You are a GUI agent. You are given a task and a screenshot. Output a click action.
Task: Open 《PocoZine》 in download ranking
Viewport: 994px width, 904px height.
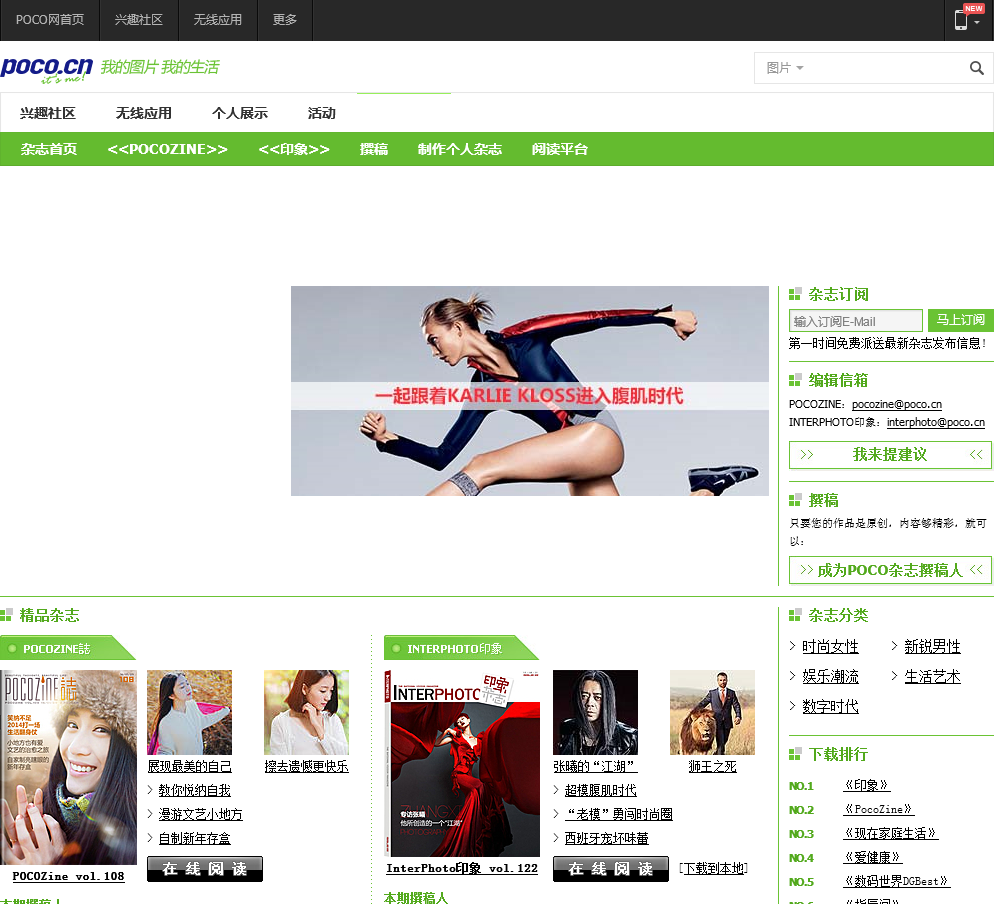click(x=879, y=809)
